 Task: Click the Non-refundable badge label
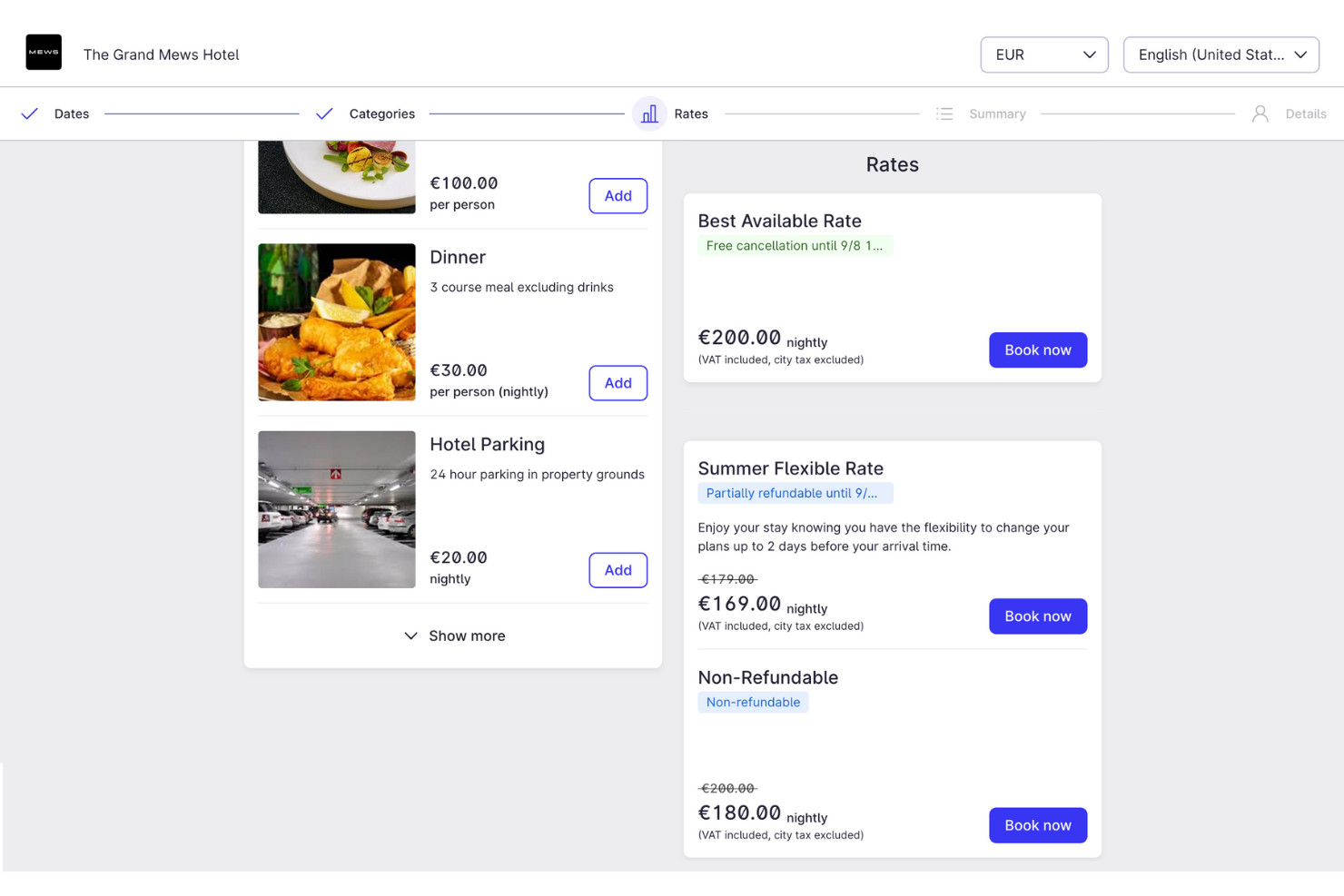coord(753,702)
